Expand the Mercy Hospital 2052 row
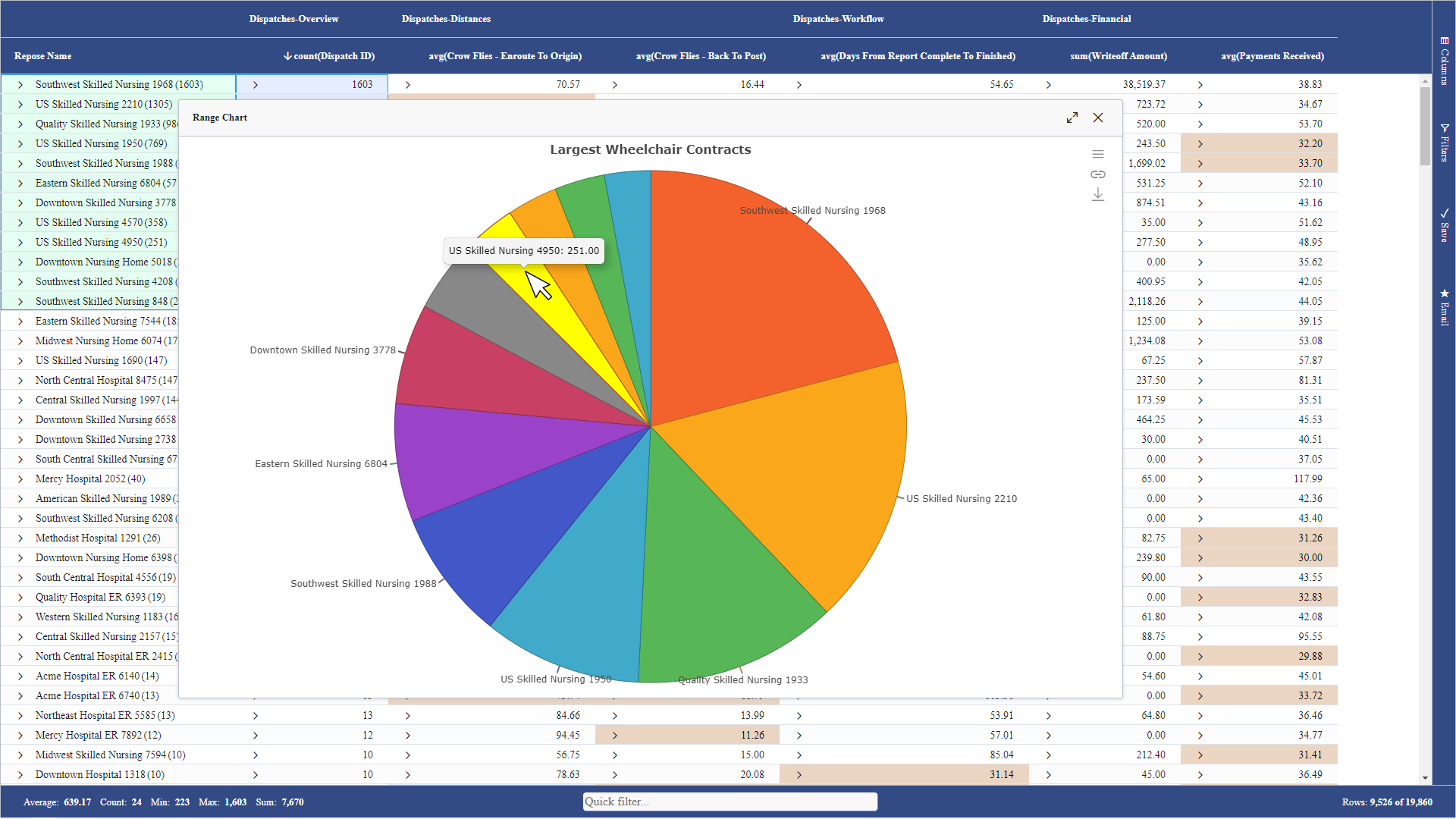Image resolution: width=1456 pixels, height=819 pixels. [x=20, y=479]
